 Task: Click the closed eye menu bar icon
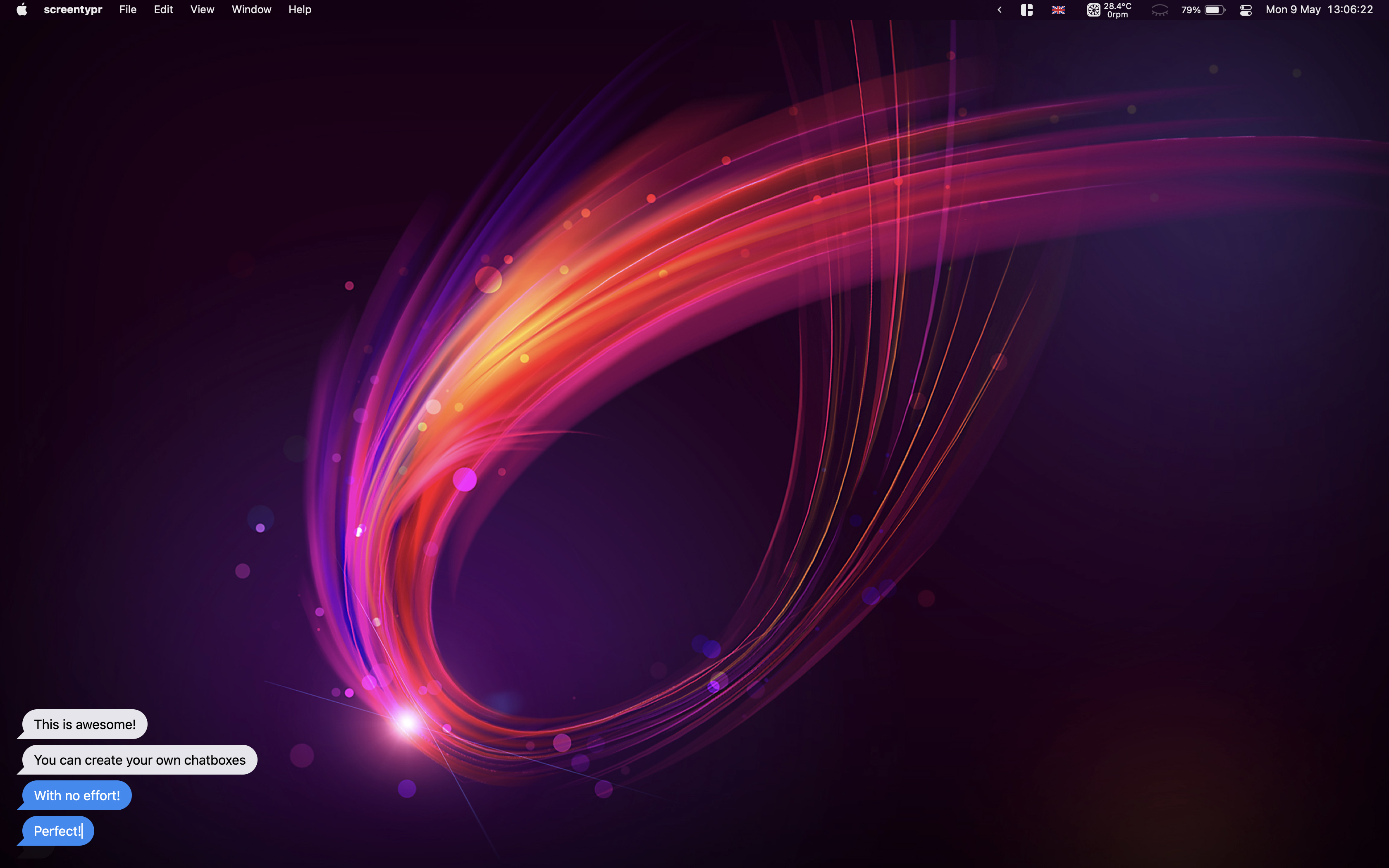click(1160, 10)
